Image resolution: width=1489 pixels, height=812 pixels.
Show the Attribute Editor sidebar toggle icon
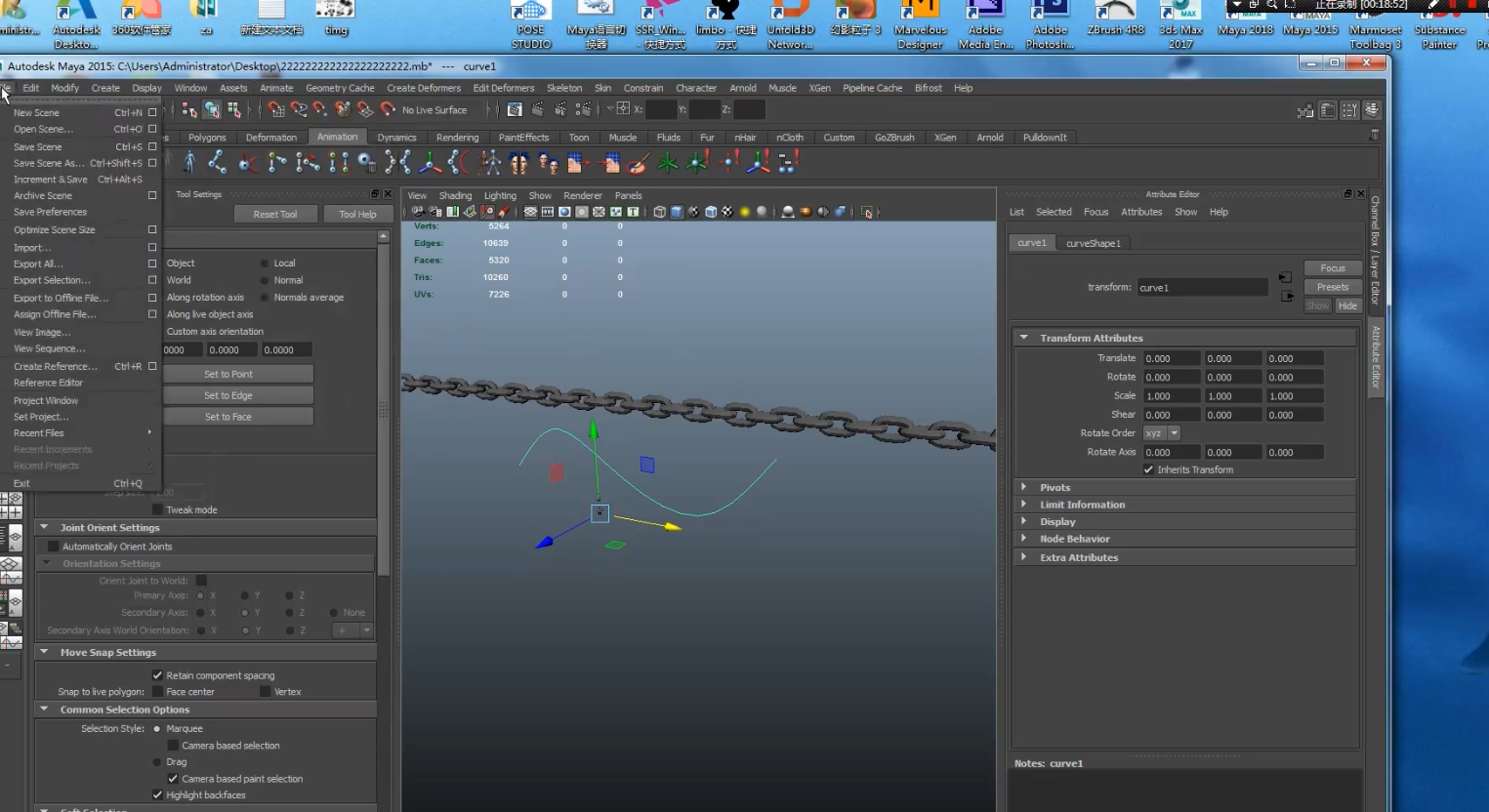click(1328, 110)
